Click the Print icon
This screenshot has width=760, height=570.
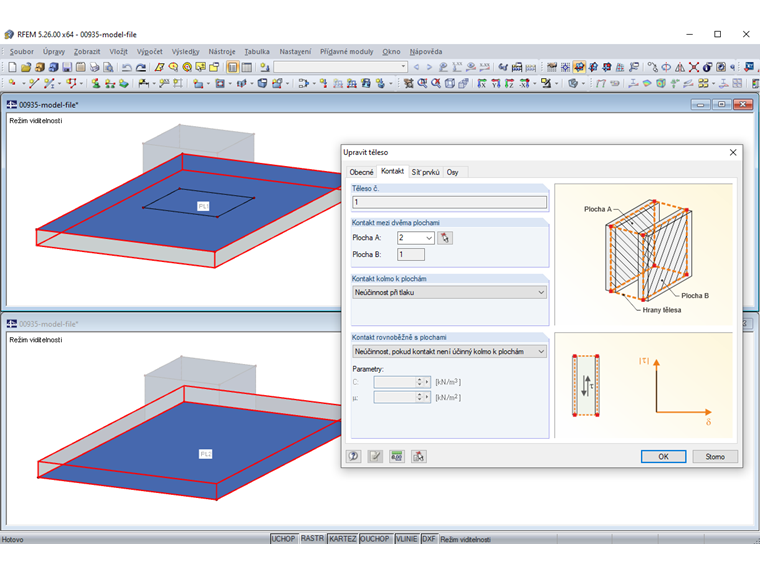[x=95, y=67]
